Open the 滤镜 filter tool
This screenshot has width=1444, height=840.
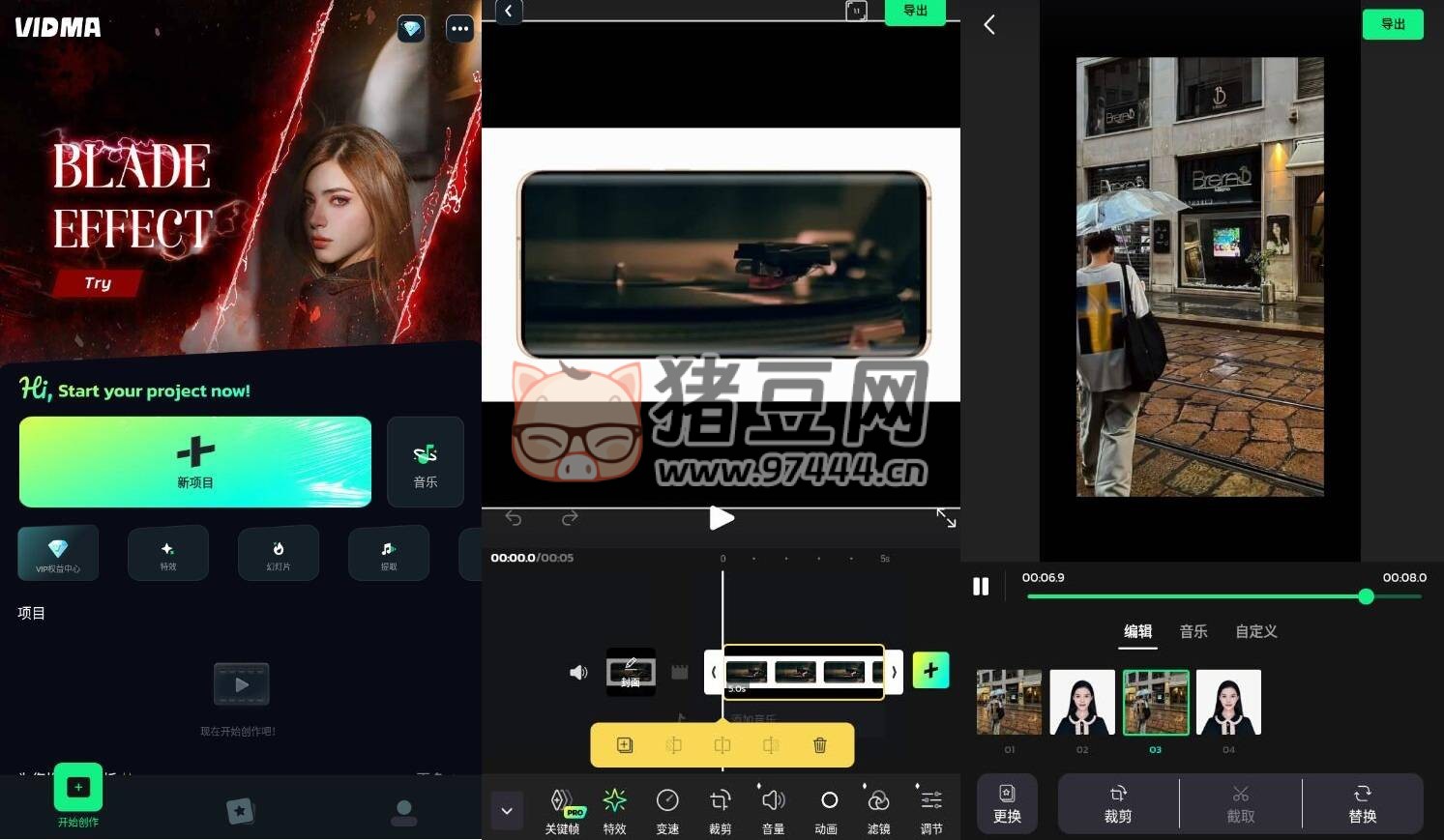pyautogui.click(x=878, y=808)
